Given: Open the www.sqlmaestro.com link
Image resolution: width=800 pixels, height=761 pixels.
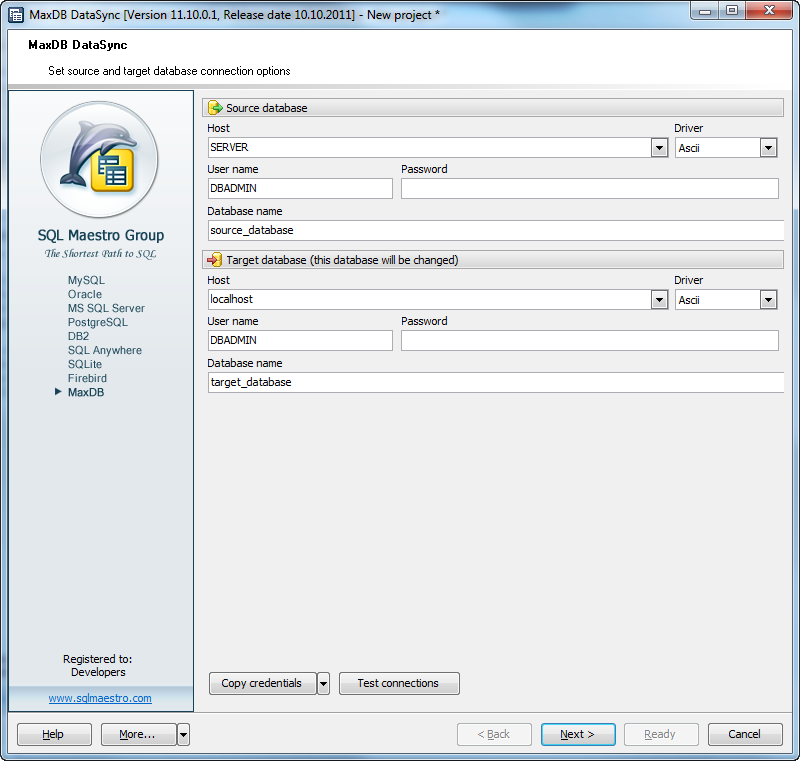Looking at the screenshot, I should [100, 698].
